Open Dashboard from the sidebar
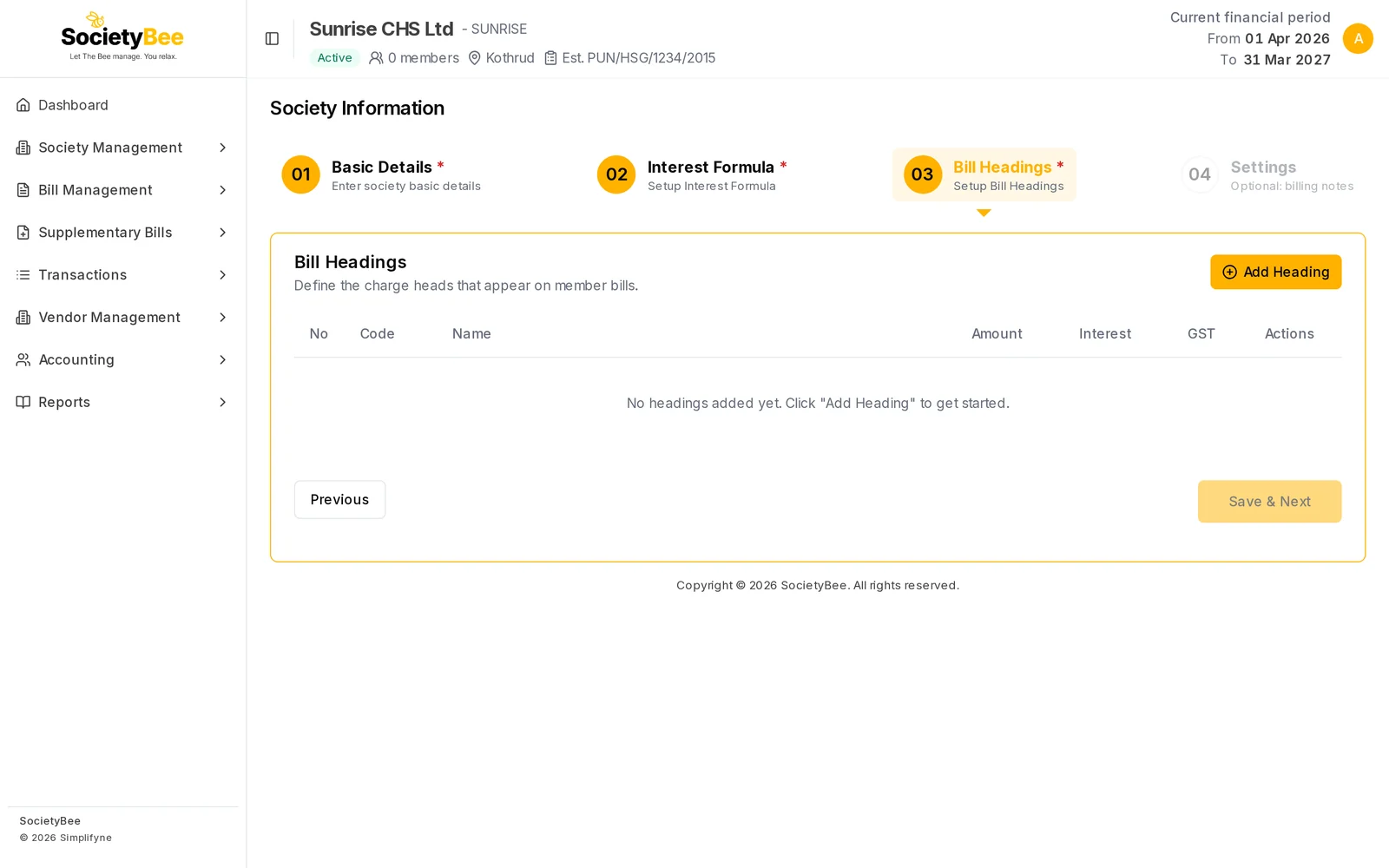This screenshot has width=1389, height=868. click(x=122, y=105)
